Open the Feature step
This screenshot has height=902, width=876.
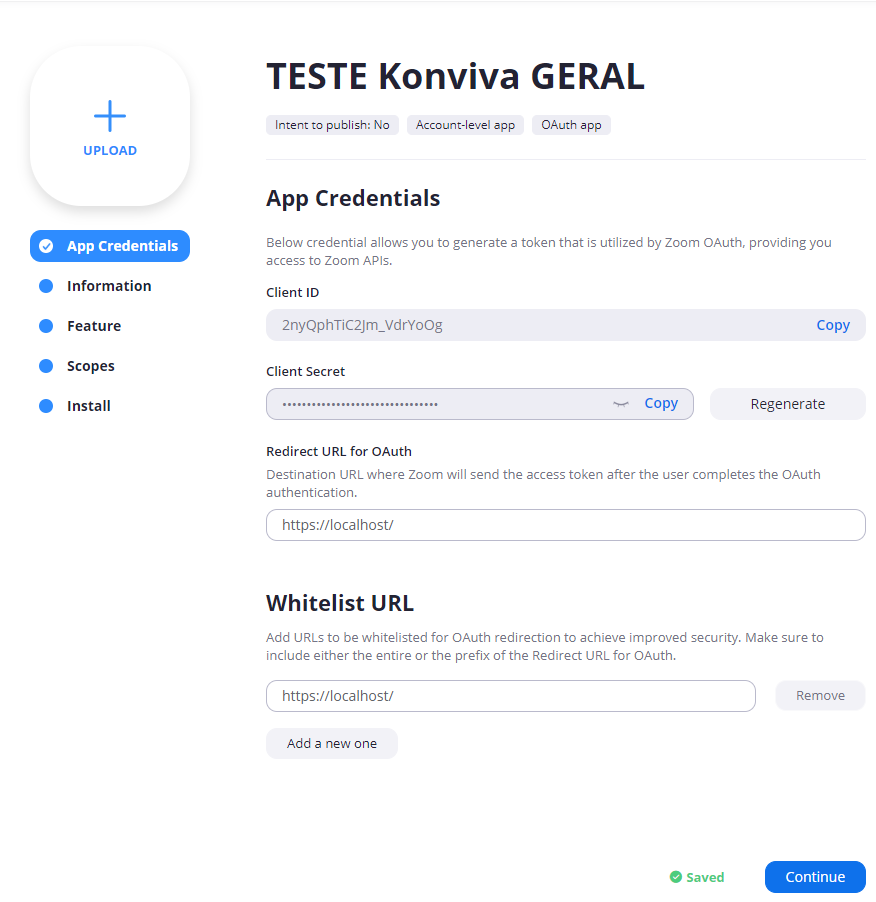tap(94, 326)
